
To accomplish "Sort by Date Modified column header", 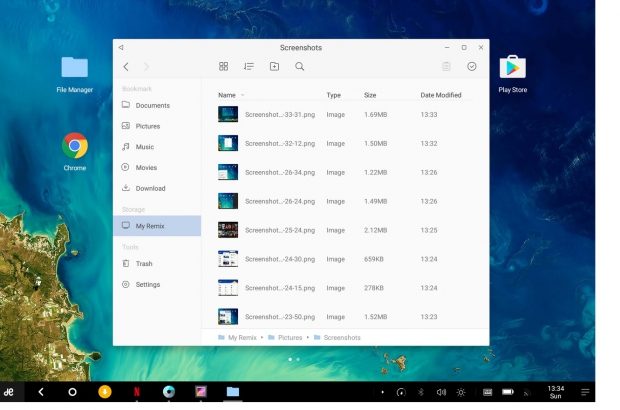I will [x=441, y=95].
